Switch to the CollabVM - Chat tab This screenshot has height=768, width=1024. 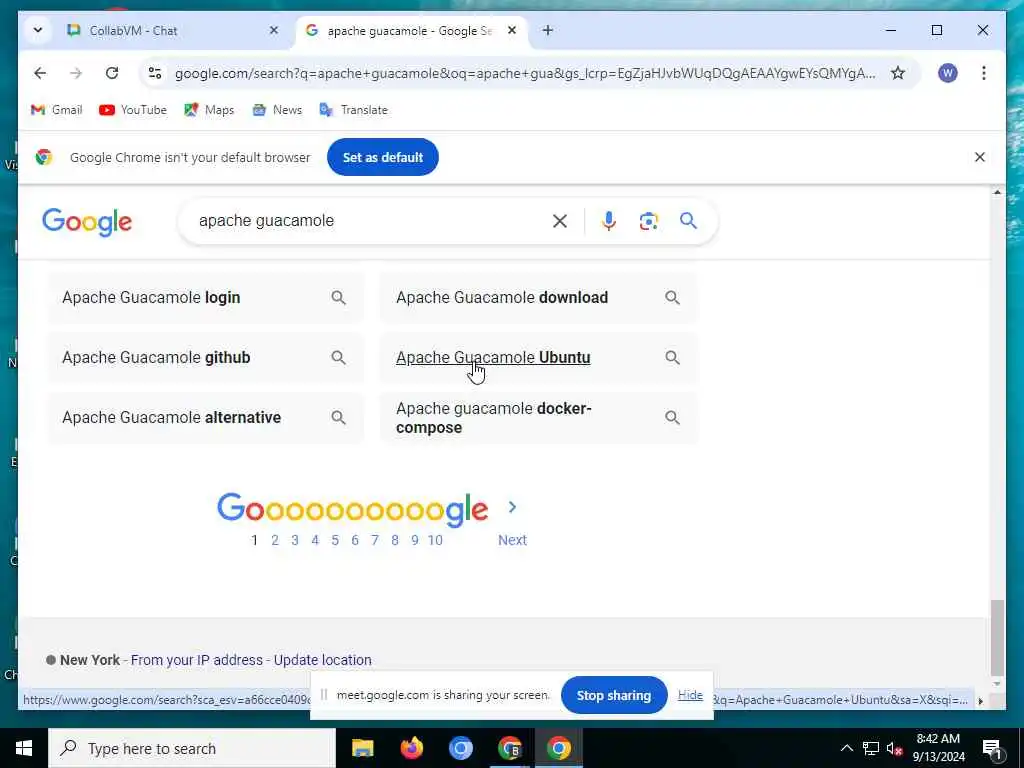click(x=133, y=31)
